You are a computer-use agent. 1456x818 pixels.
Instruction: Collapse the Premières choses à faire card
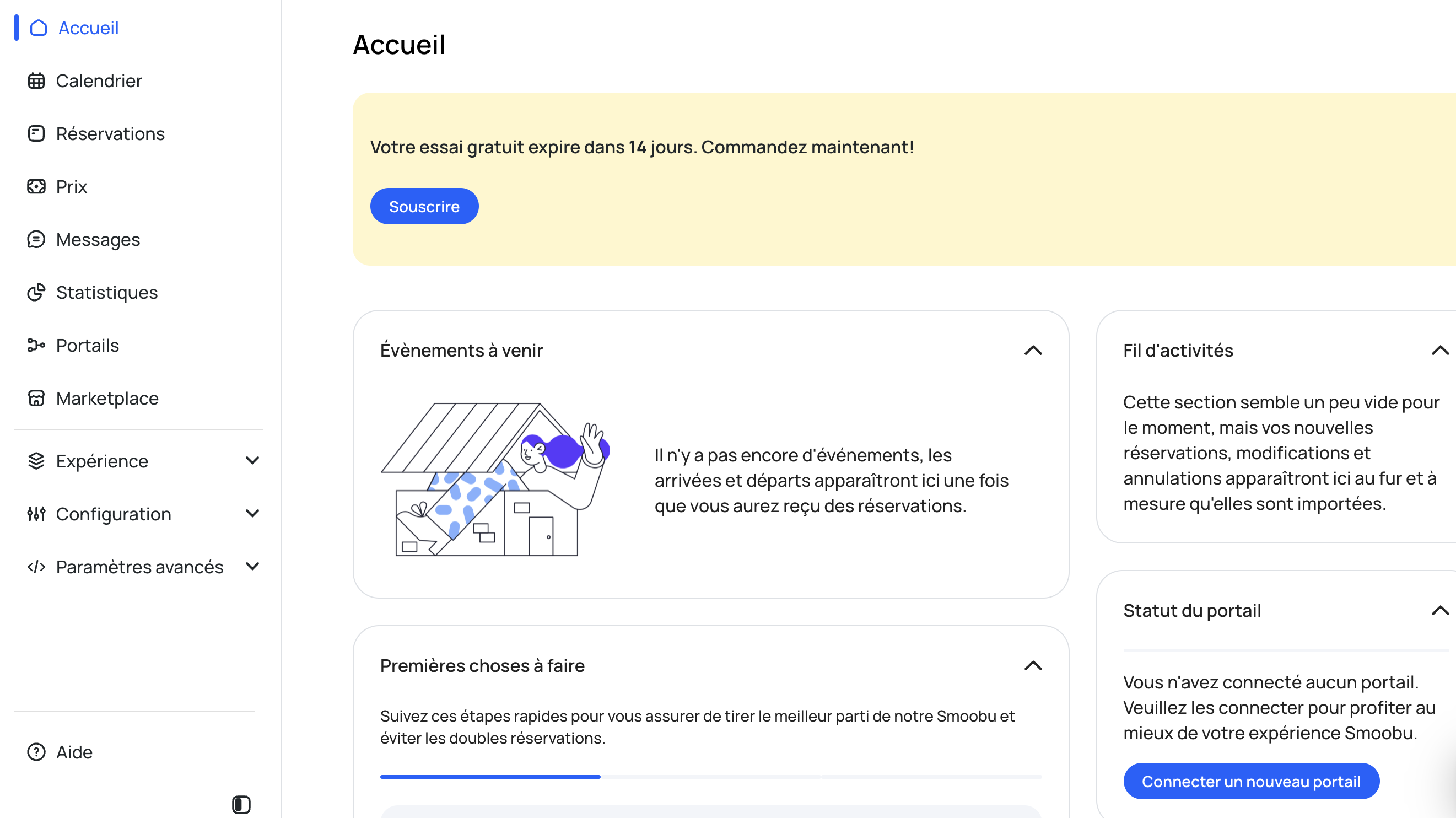click(1033, 666)
